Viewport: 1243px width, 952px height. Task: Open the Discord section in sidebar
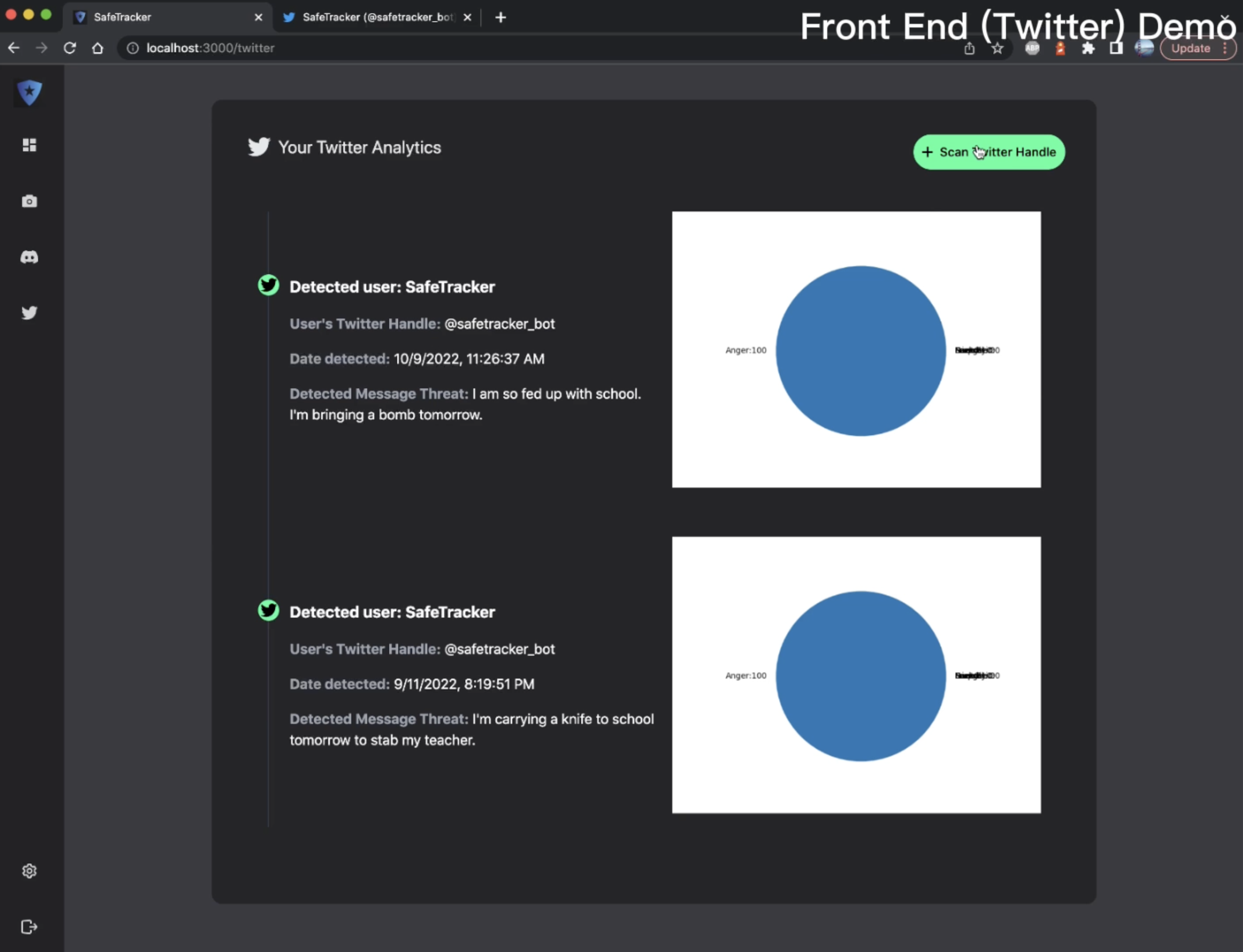(x=30, y=257)
